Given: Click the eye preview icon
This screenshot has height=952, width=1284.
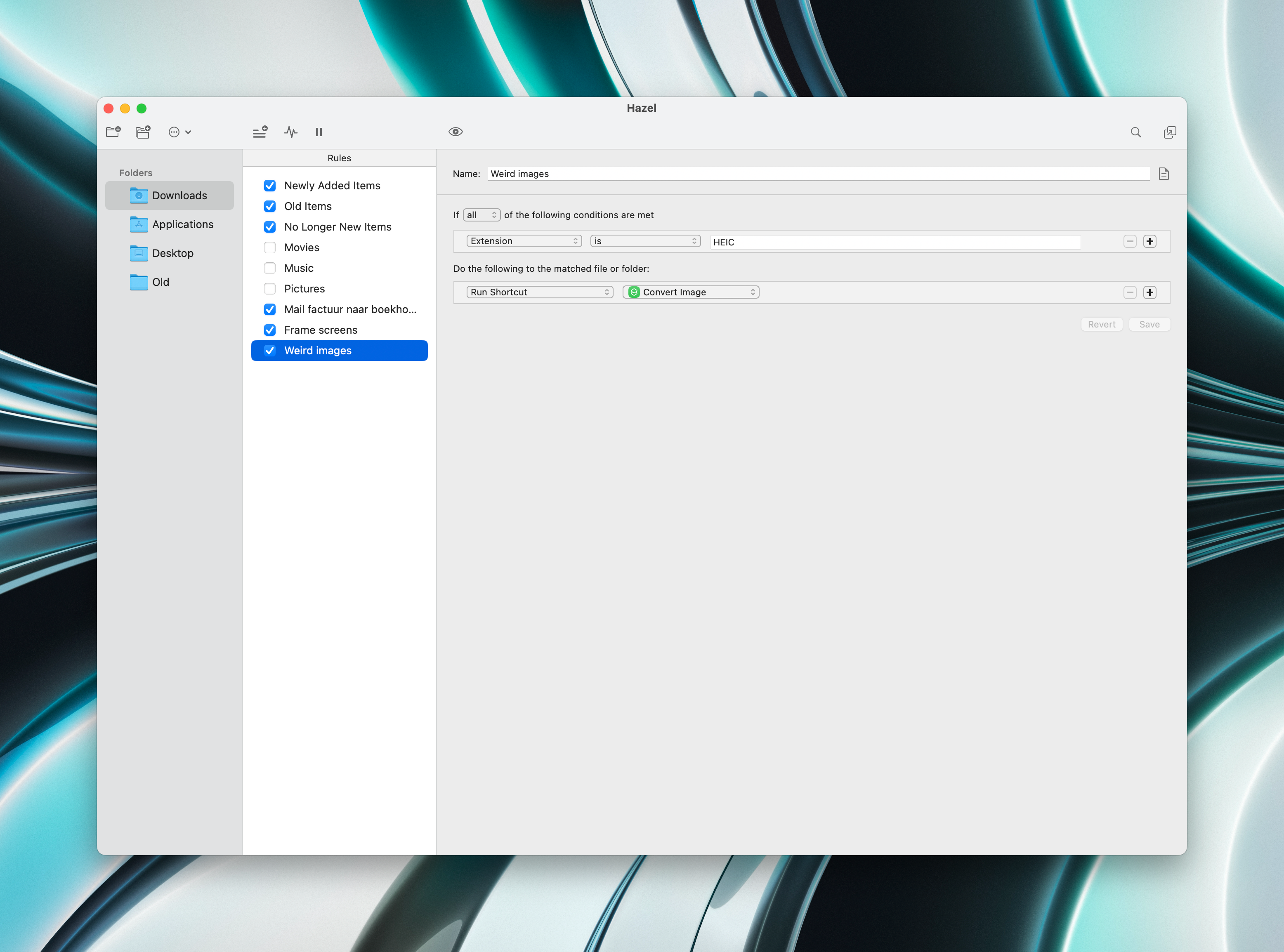Looking at the screenshot, I should click(x=455, y=132).
